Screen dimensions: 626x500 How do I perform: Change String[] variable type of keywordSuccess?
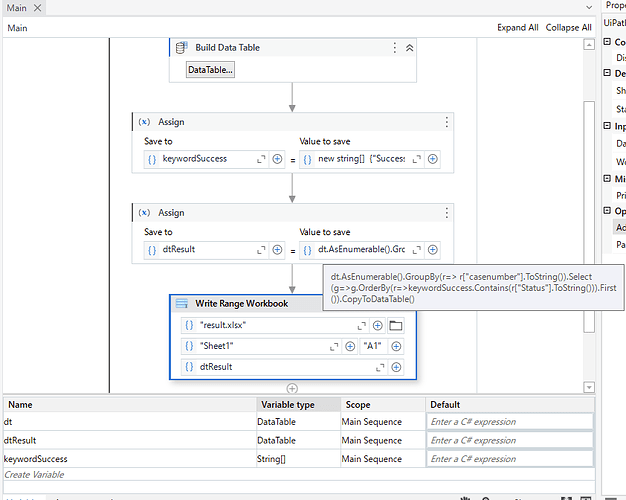pos(298,459)
